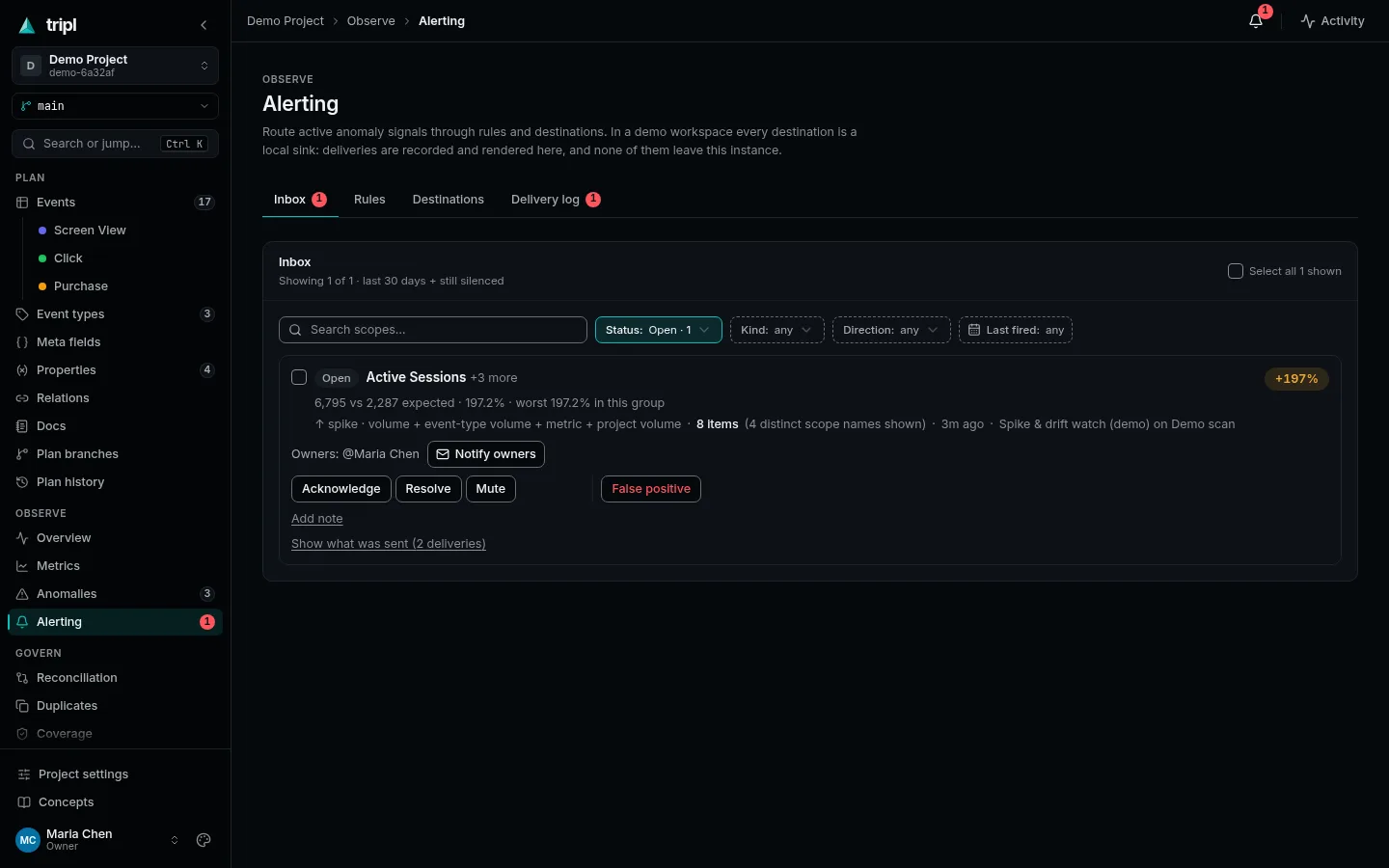This screenshot has height=868, width=1389.
Task: Go to Anomalies
Action: [115, 594]
